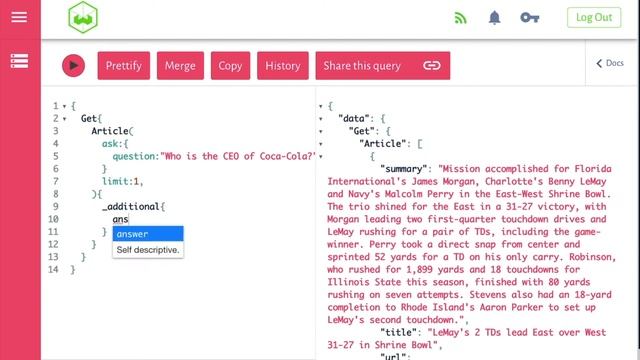The width and height of the screenshot is (640, 360).
Task: Collapse the "Get" result node
Action: click(x=321, y=131)
